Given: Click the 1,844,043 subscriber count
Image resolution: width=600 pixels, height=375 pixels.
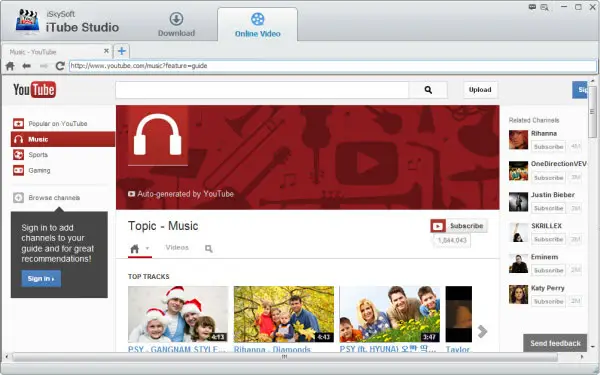Looking at the screenshot, I should tap(452, 240).
